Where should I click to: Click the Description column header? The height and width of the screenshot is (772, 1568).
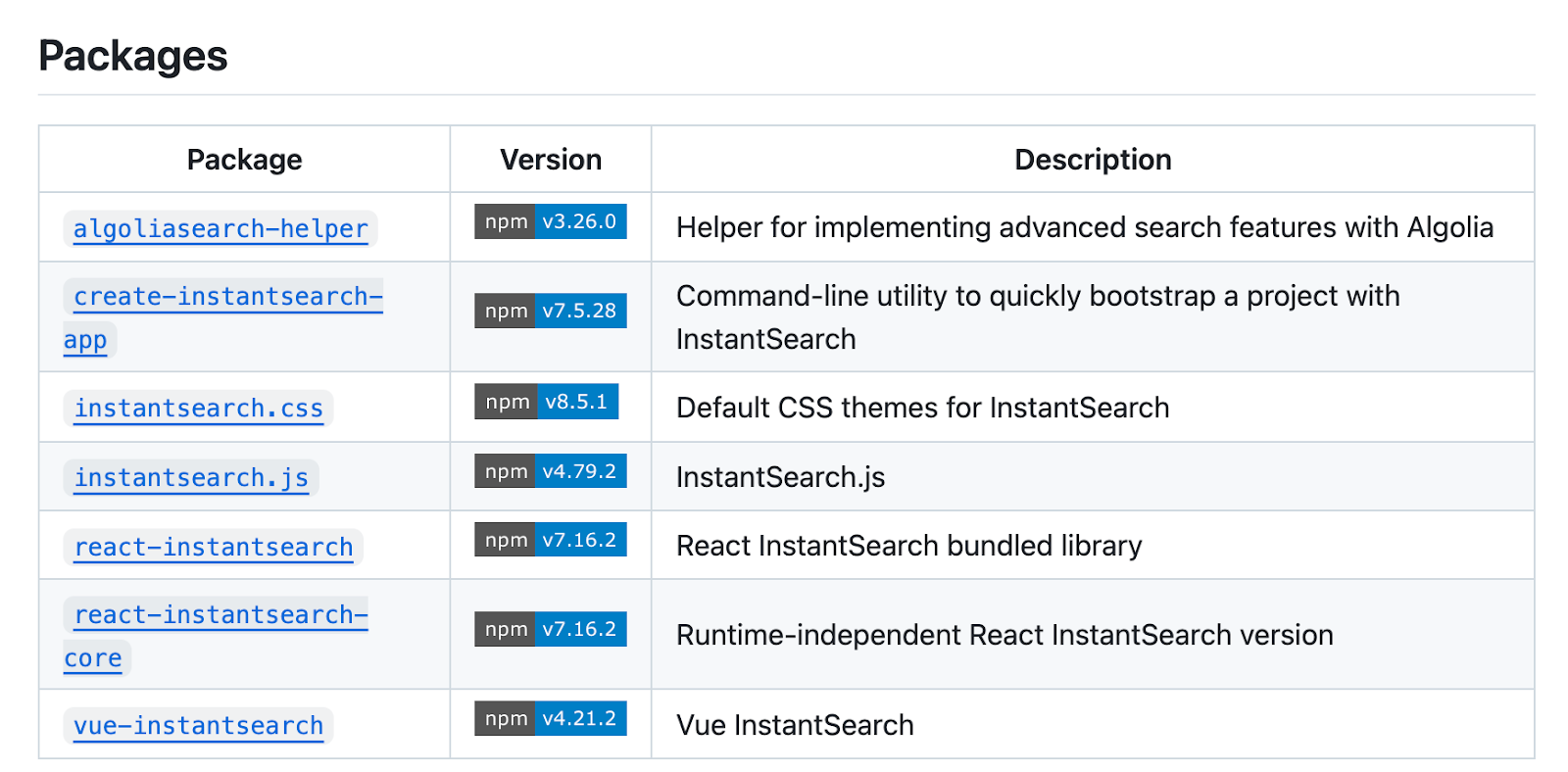click(1093, 160)
